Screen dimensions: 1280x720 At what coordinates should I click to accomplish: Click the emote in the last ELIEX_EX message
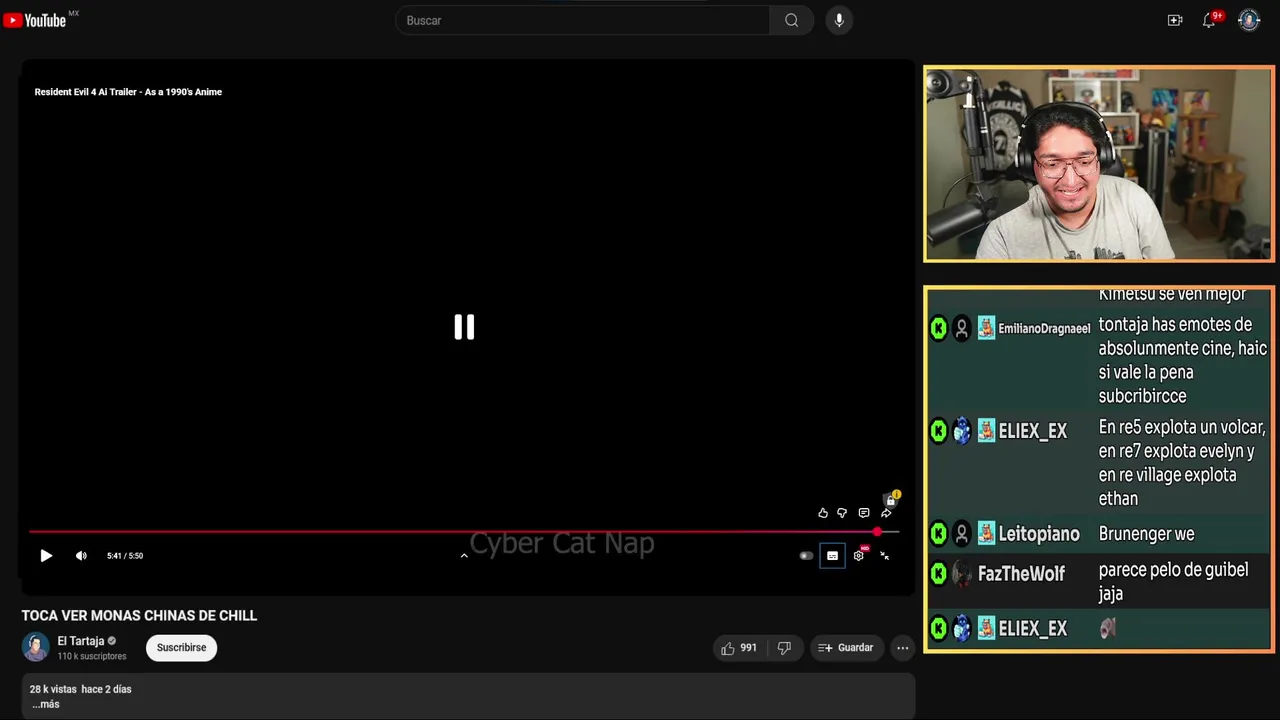click(x=1107, y=629)
